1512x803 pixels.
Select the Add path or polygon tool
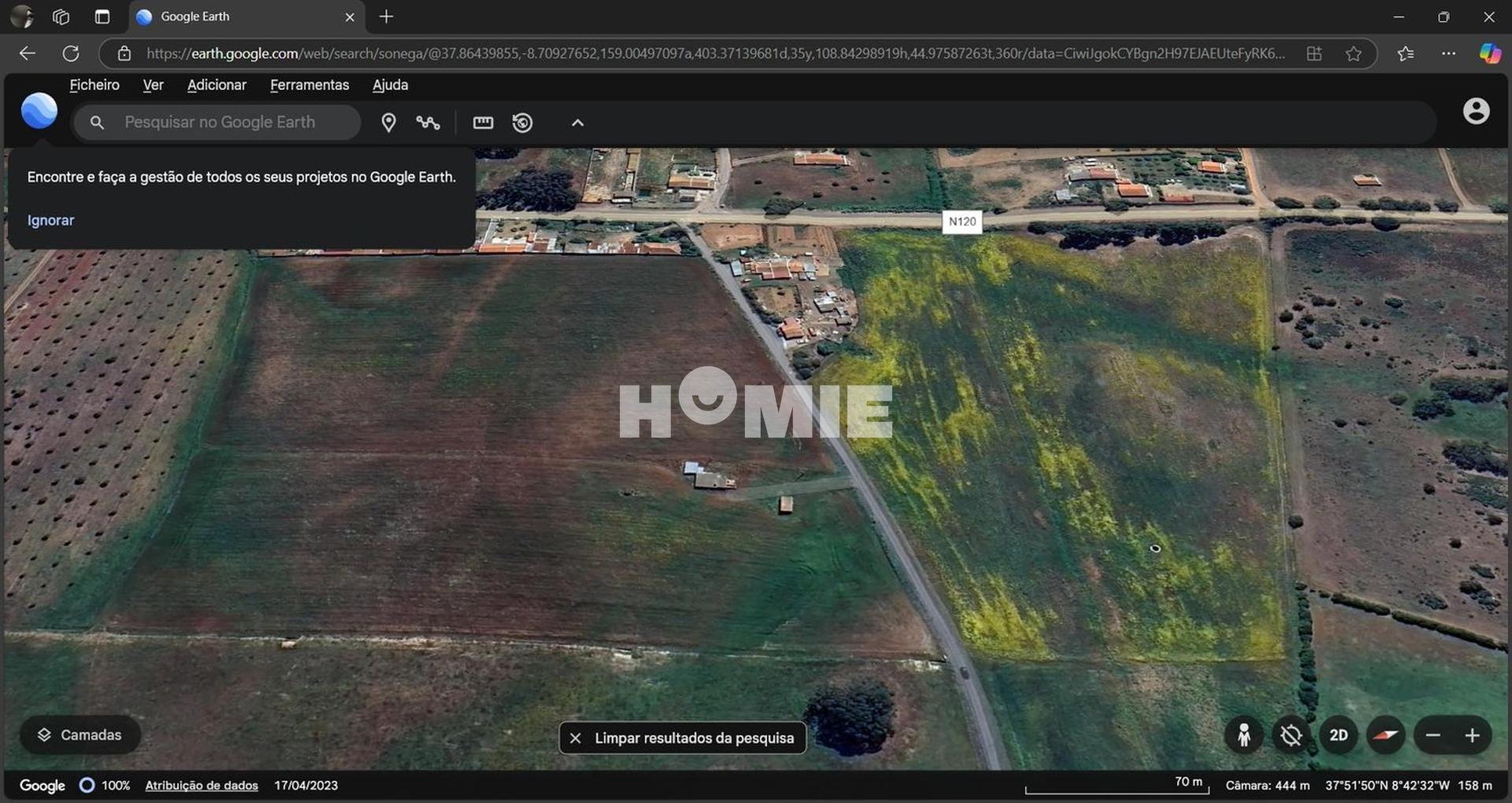(x=428, y=123)
